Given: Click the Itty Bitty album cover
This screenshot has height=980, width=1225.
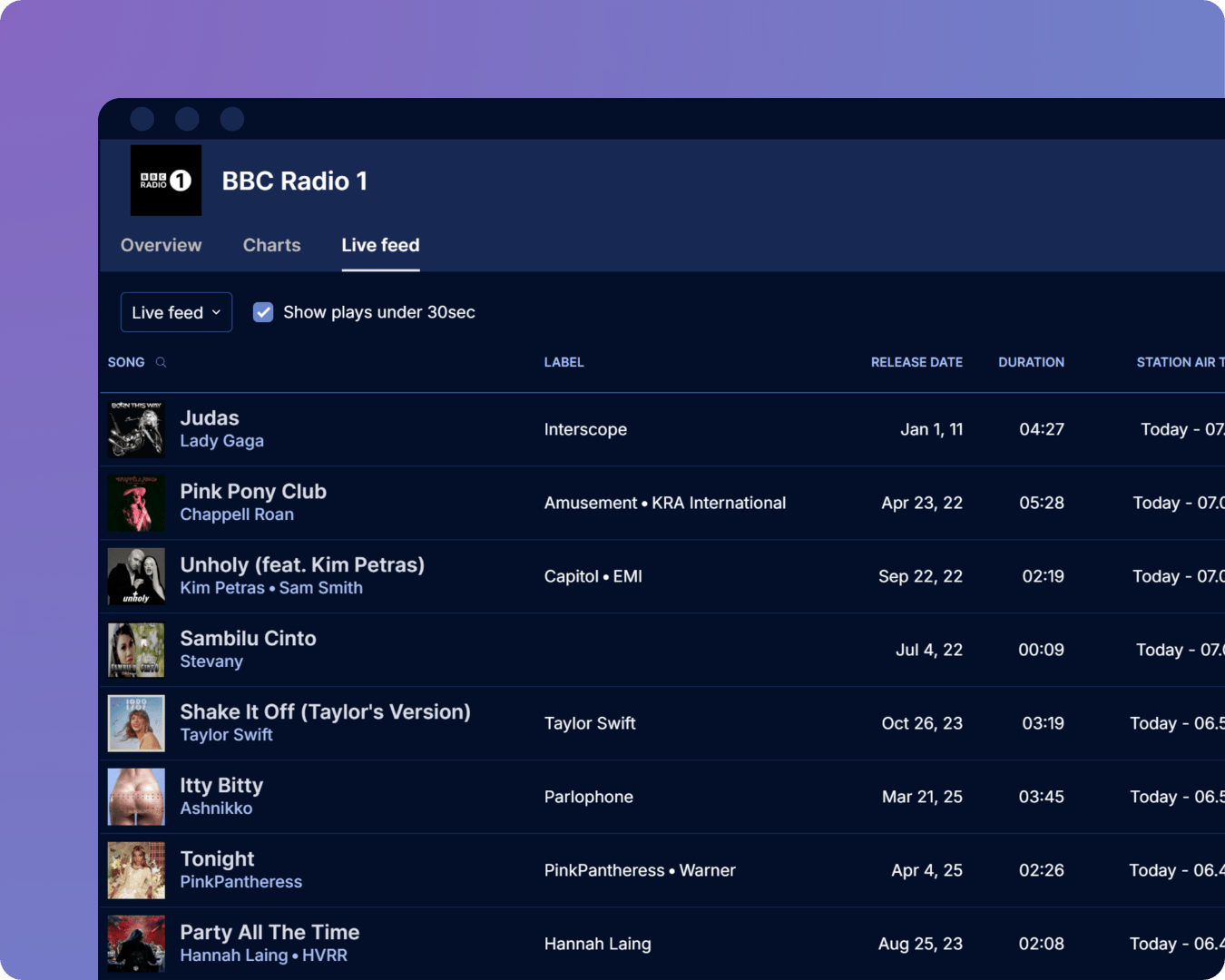Looking at the screenshot, I should 135,796.
